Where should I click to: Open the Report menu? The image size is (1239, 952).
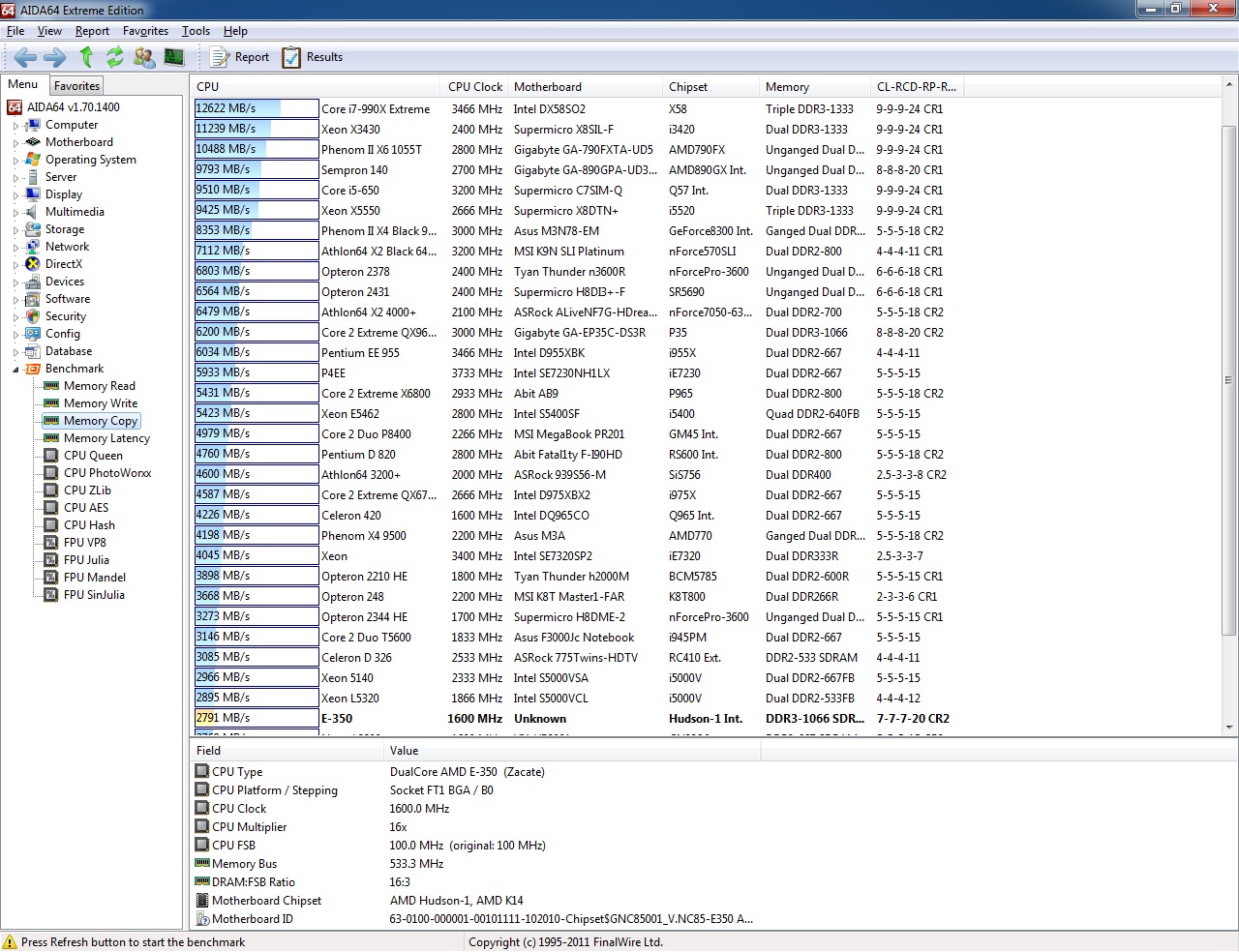pyautogui.click(x=92, y=31)
